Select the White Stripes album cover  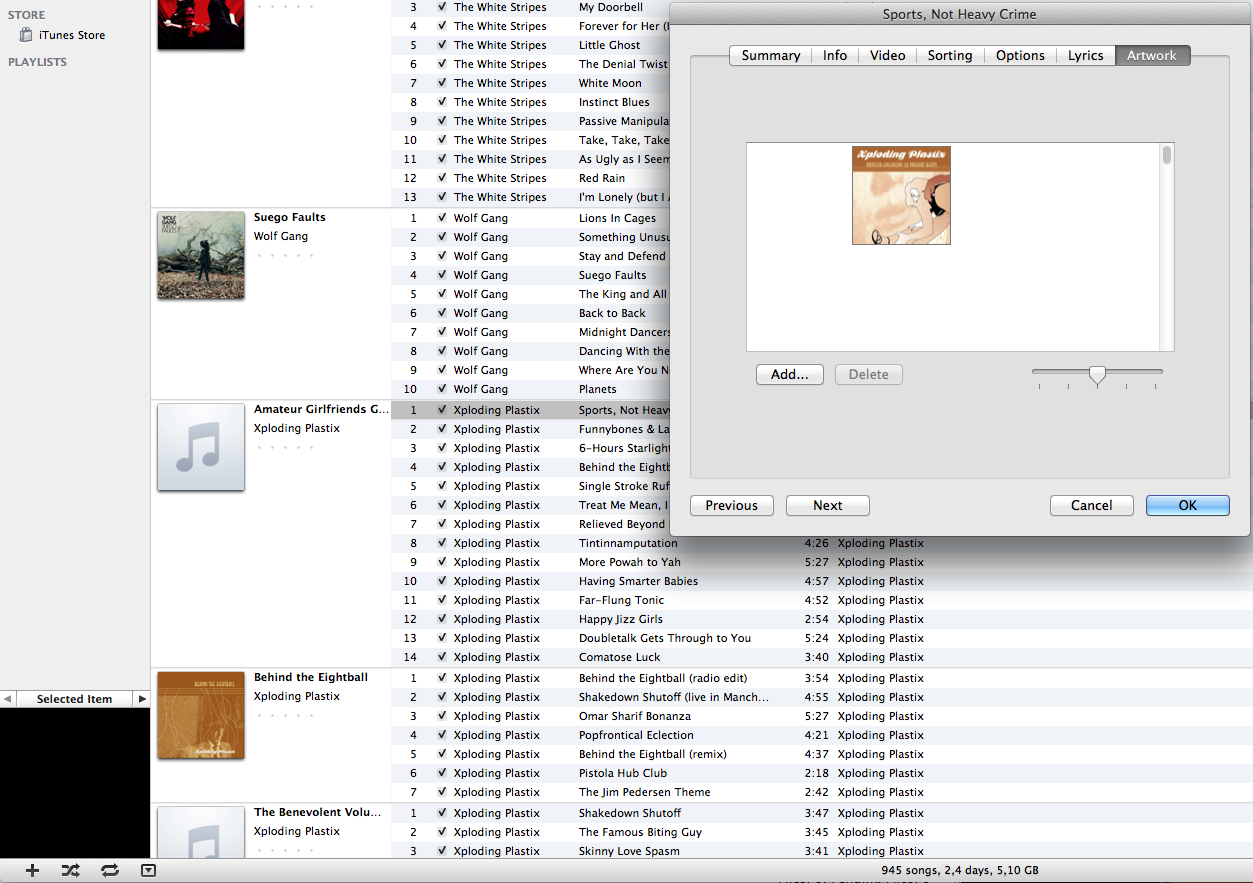[x=201, y=24]
